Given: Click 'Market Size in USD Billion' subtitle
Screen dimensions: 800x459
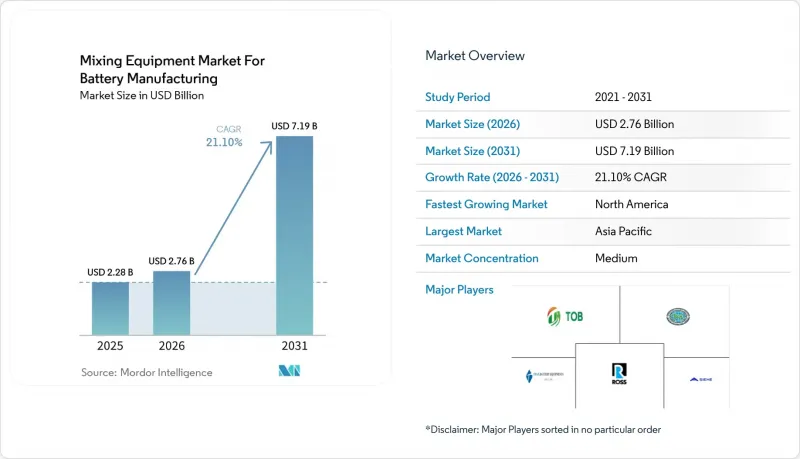Looking at the screenshot, I should [x=142, y=95].
